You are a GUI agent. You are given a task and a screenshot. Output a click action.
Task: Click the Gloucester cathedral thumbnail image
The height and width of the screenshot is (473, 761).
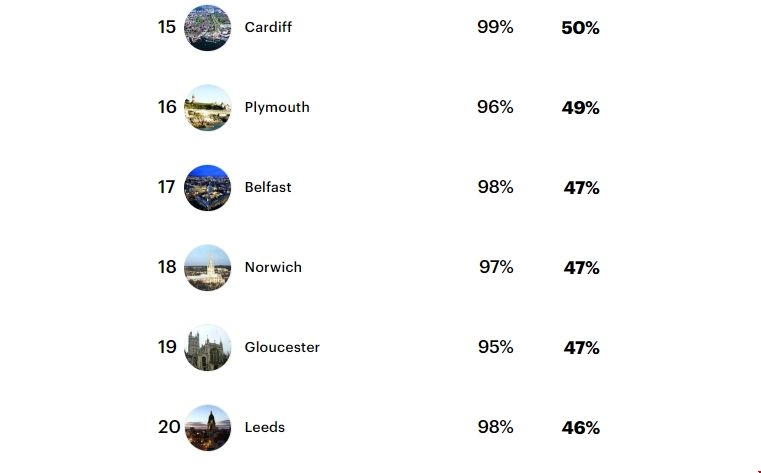click(208, 348)
